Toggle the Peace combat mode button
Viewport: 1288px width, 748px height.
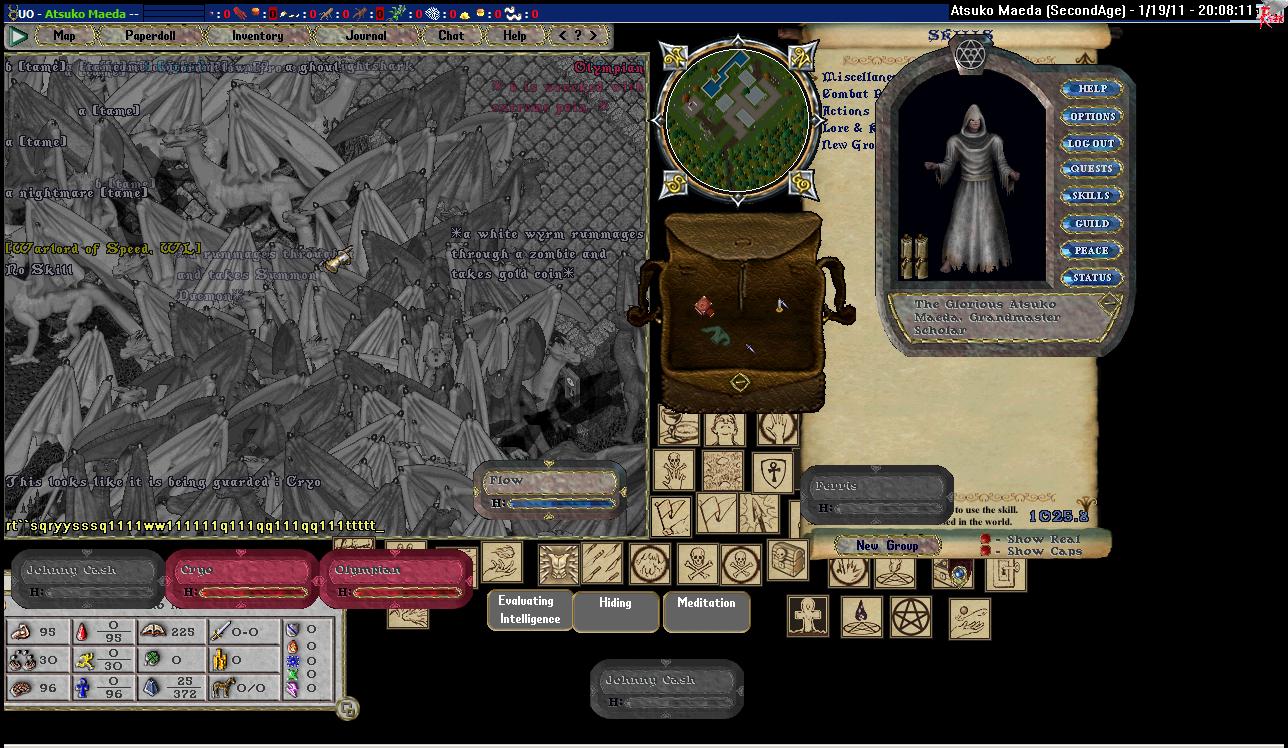click(1092, 251)
